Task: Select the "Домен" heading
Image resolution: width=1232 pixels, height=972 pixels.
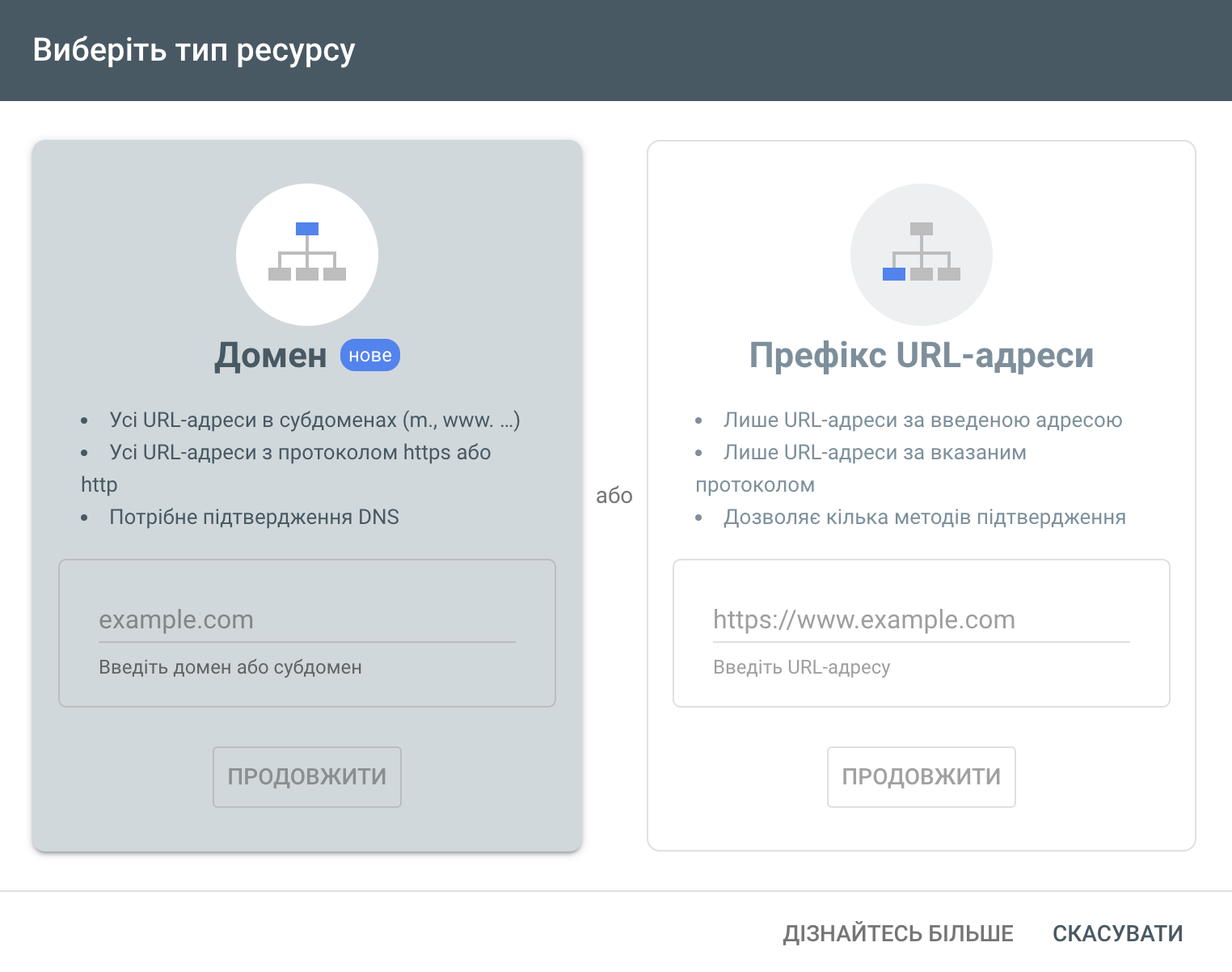Action: tap(271, 356)
